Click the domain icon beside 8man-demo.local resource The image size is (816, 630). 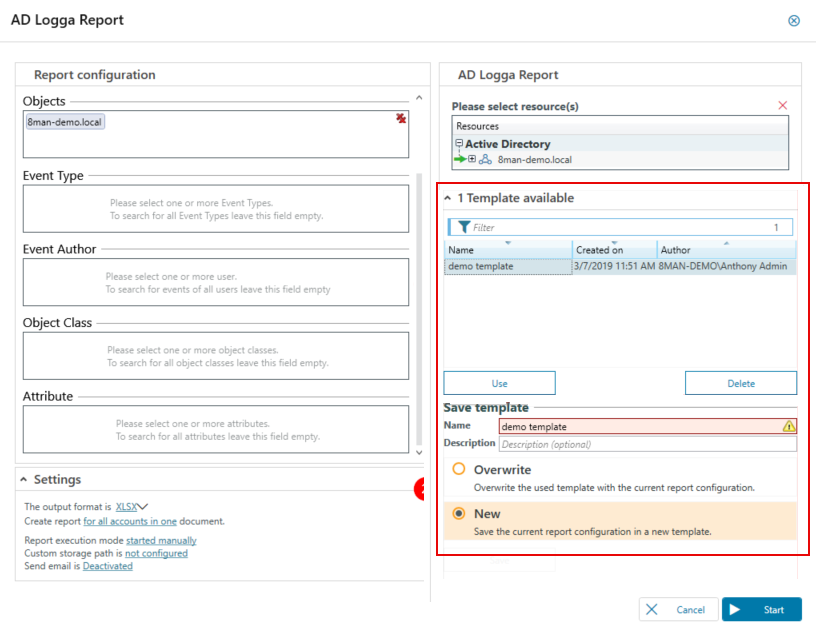click(485, 160)
